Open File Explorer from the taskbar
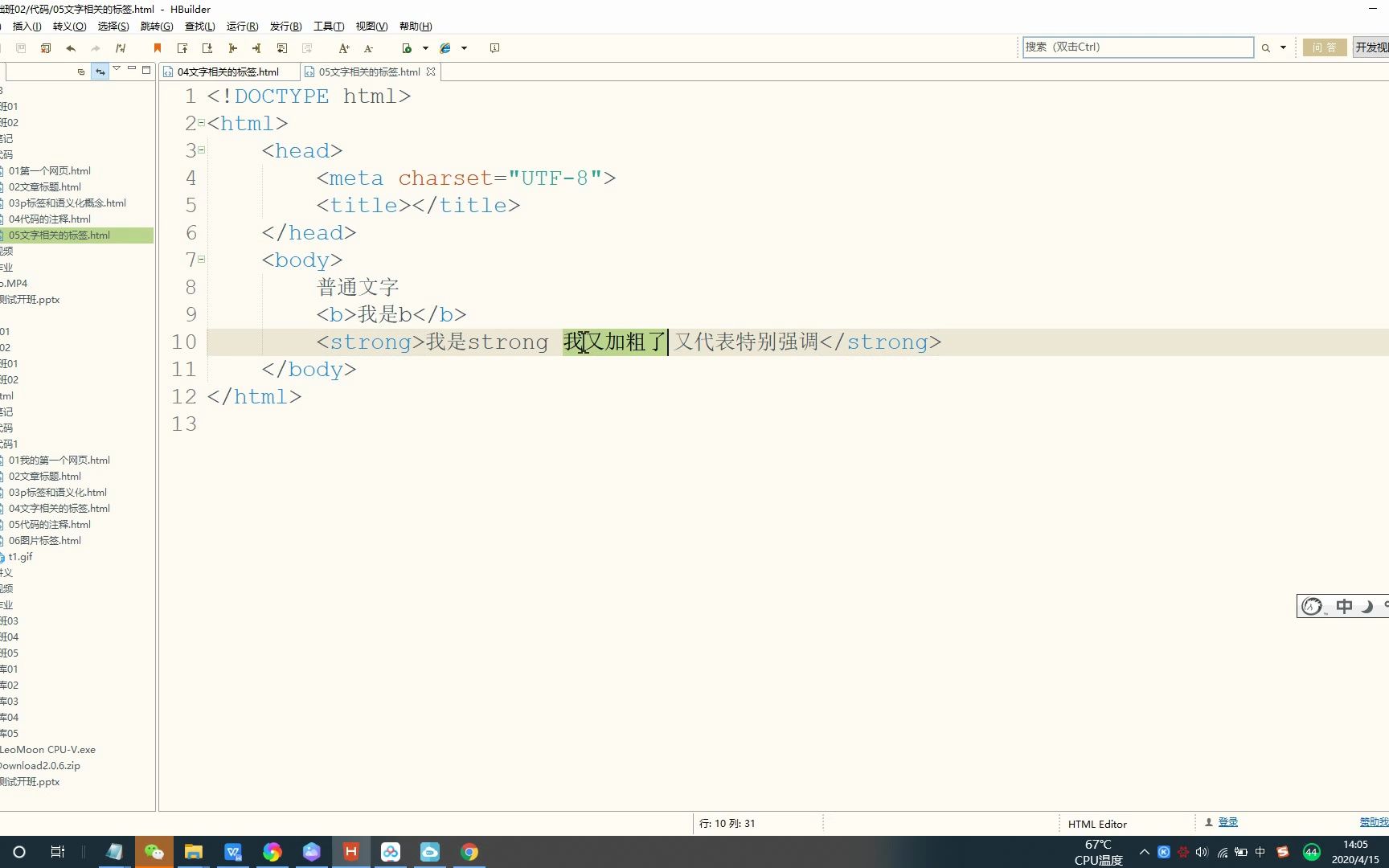 (194, 852)
